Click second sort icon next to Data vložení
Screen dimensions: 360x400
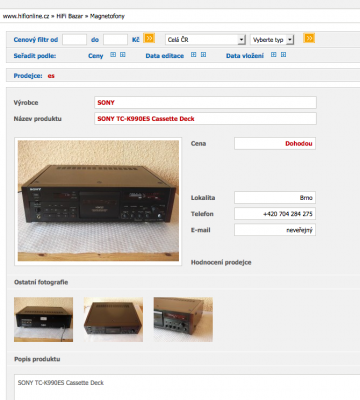283,55
